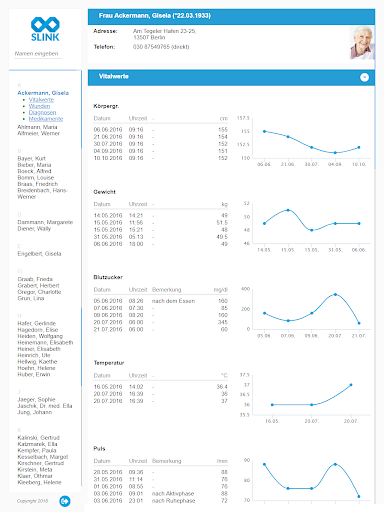Select patient Huber, Erwin

(34, 374)
